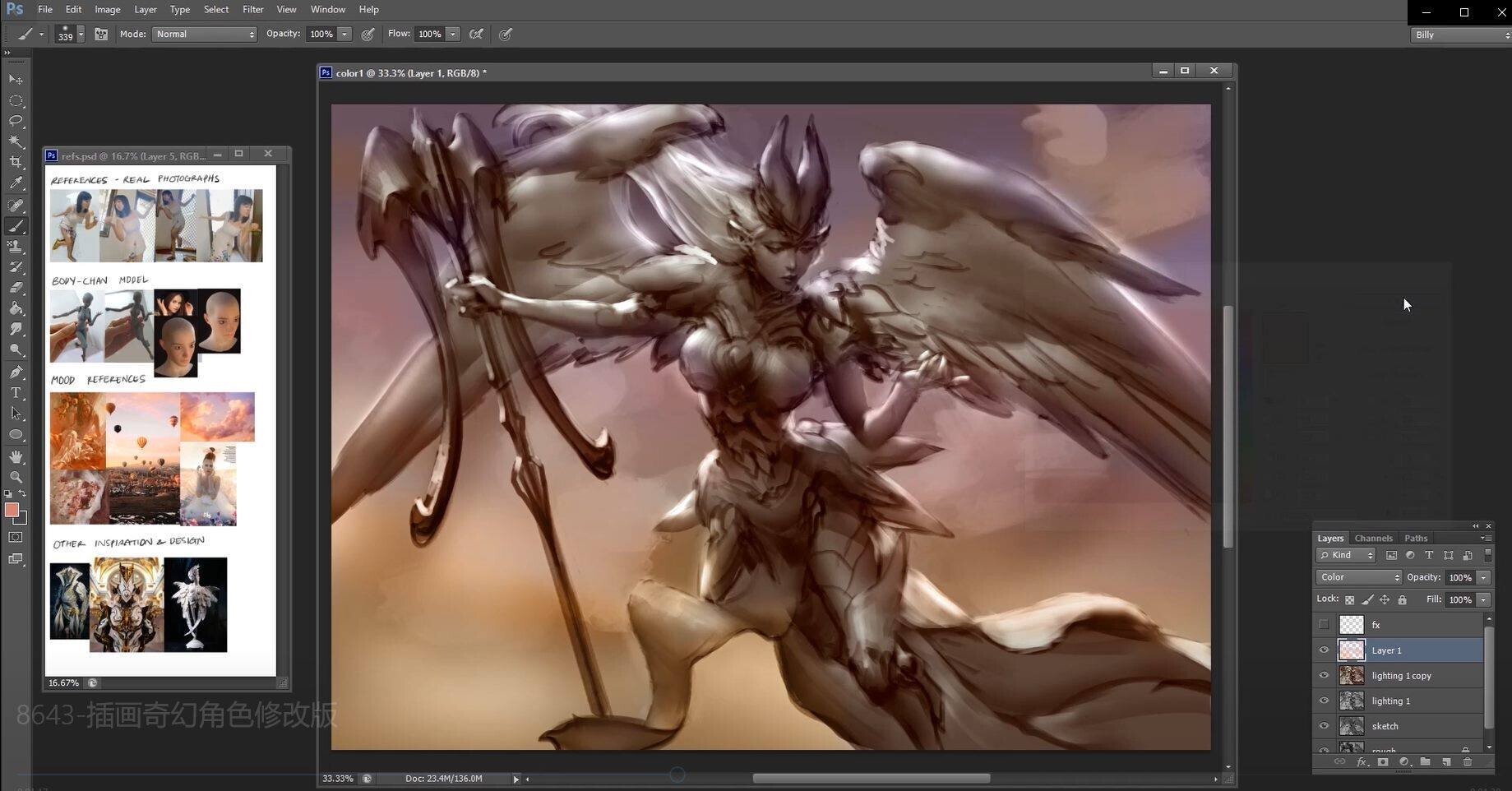Open tool preset picker arrow

(x=41, y=35)
